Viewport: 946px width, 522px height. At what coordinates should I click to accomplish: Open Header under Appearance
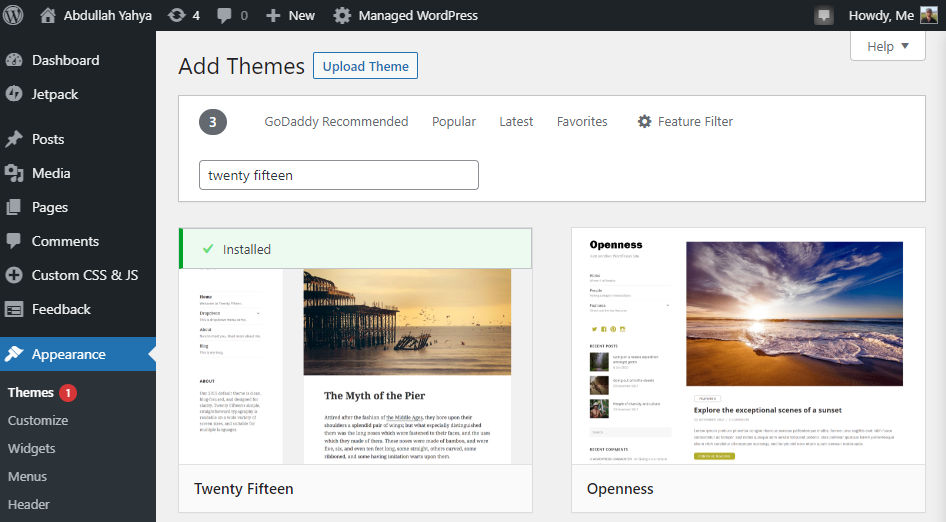pos(28,504)
